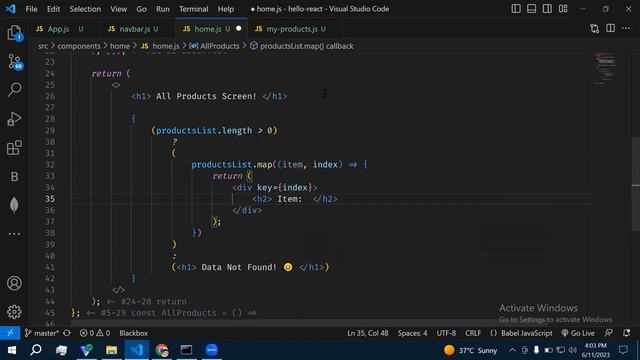Open the Explorer view in activity bar
Screen dimensions: 640x360
[14, 33]
